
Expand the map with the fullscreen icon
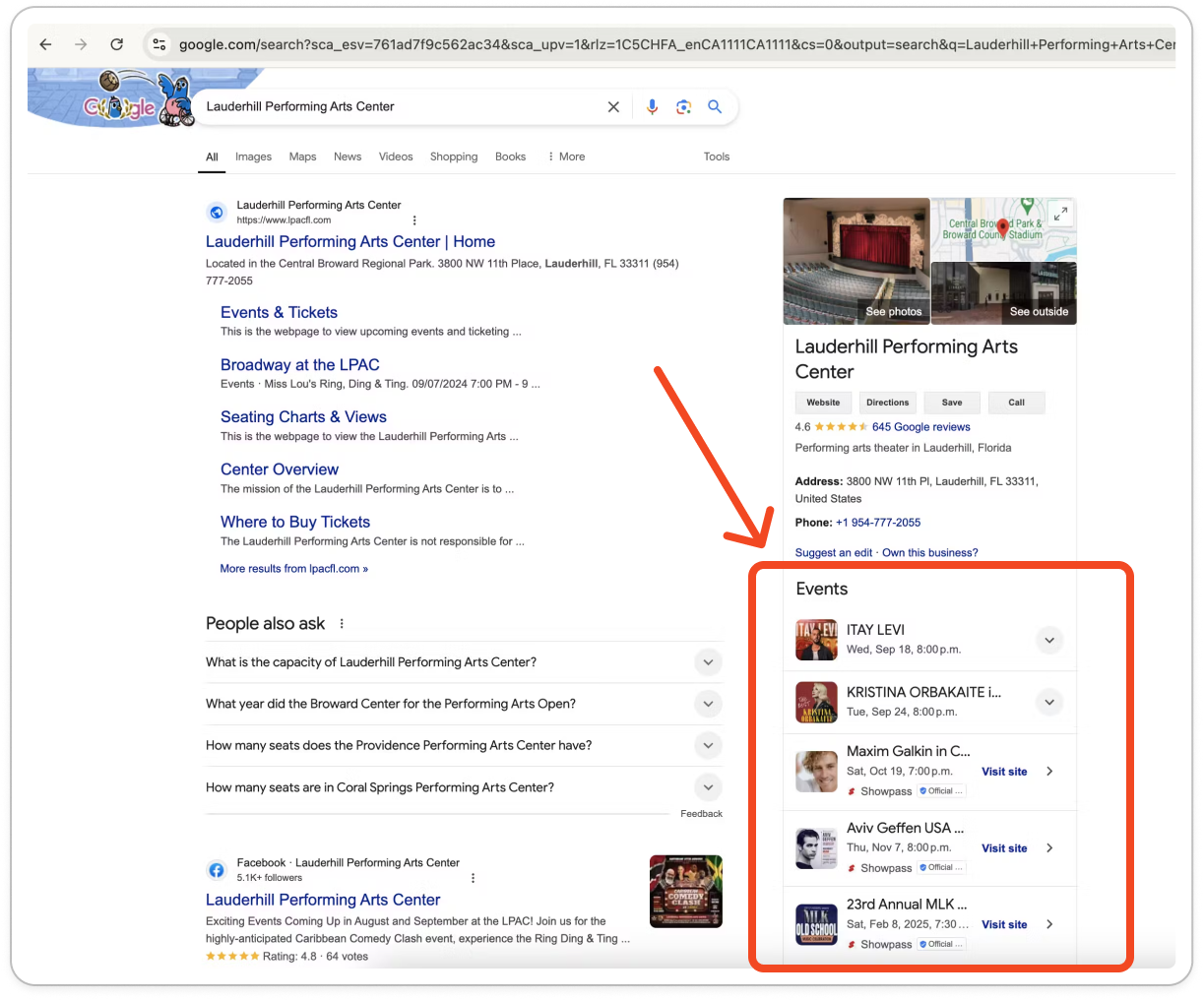click(1060, 214)
